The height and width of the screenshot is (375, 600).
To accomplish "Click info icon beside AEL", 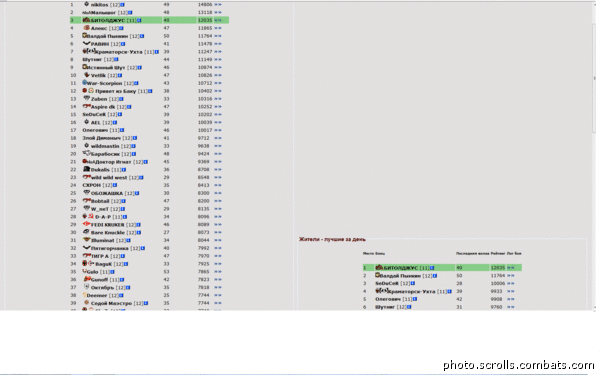I will (x=115, y=122).
